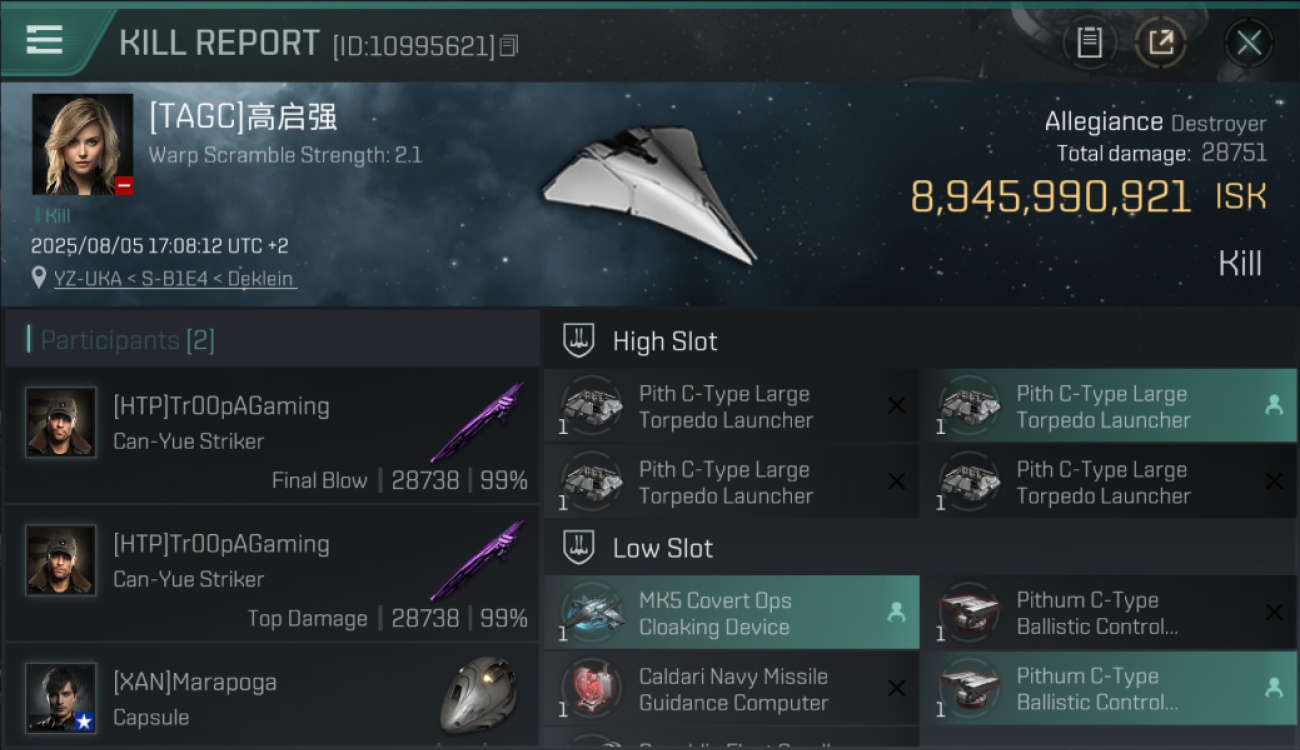
Task: Open the hamburger menu beside Kill Report
Action: [45, 41]
